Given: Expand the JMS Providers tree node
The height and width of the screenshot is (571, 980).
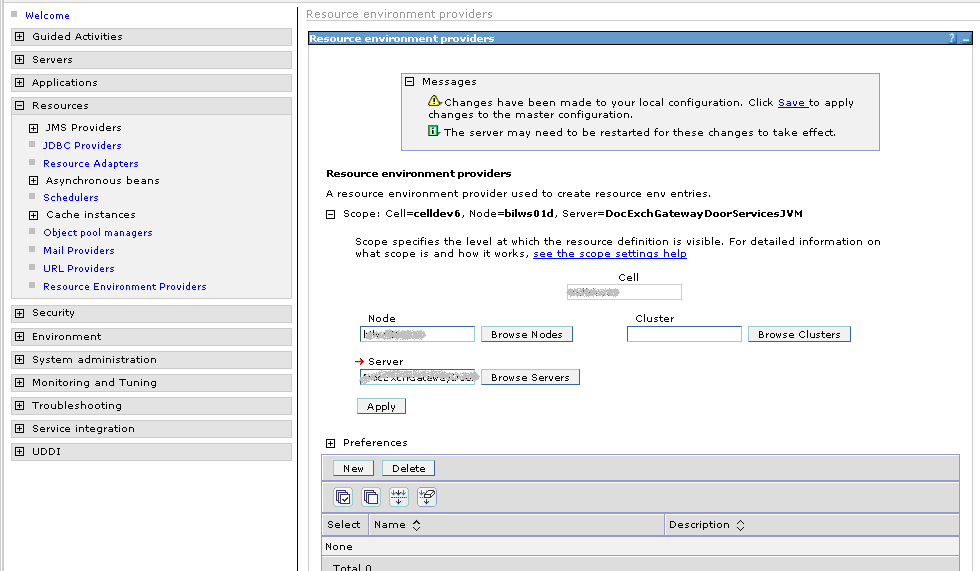Looking at the screenshot, I should 34,128.
